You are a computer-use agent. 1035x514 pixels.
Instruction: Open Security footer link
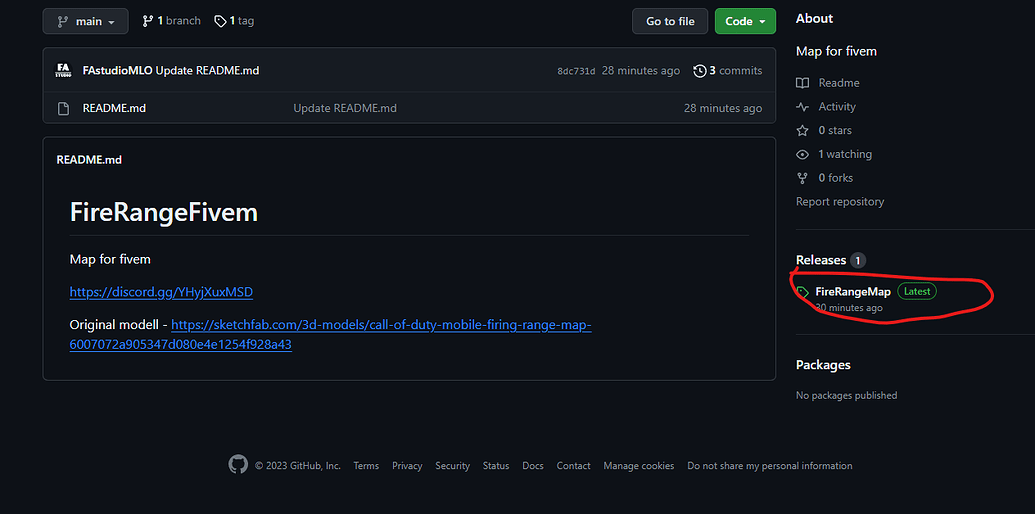click(x=452, y=466)
